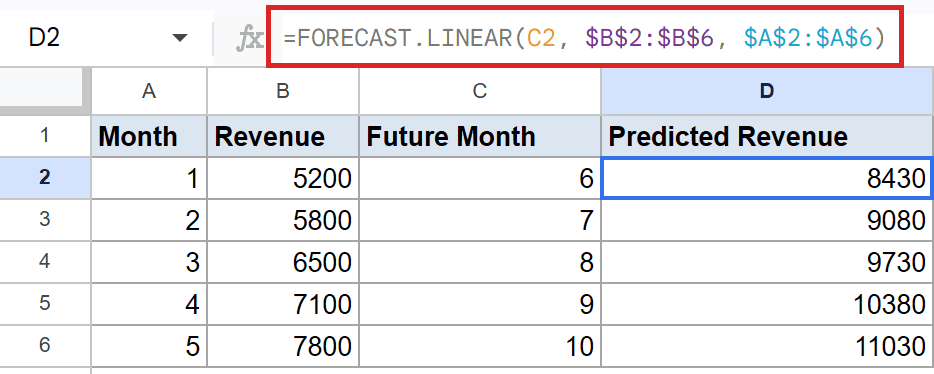
Task: Select Month cell containing 5
Action: coord(149,346)
